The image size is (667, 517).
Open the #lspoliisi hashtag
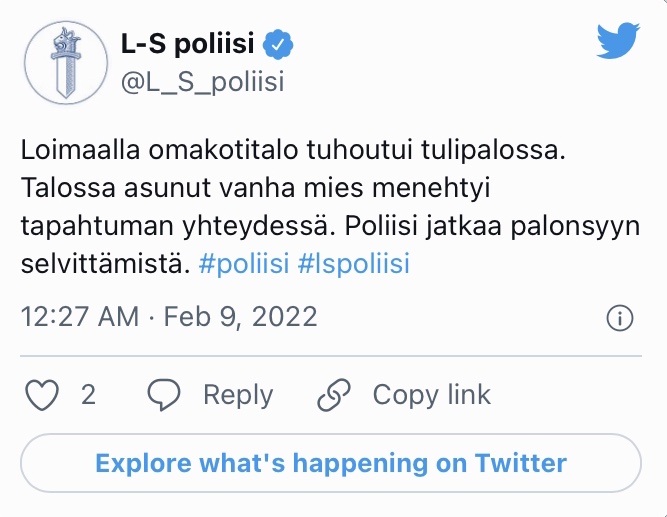[354, 263]
